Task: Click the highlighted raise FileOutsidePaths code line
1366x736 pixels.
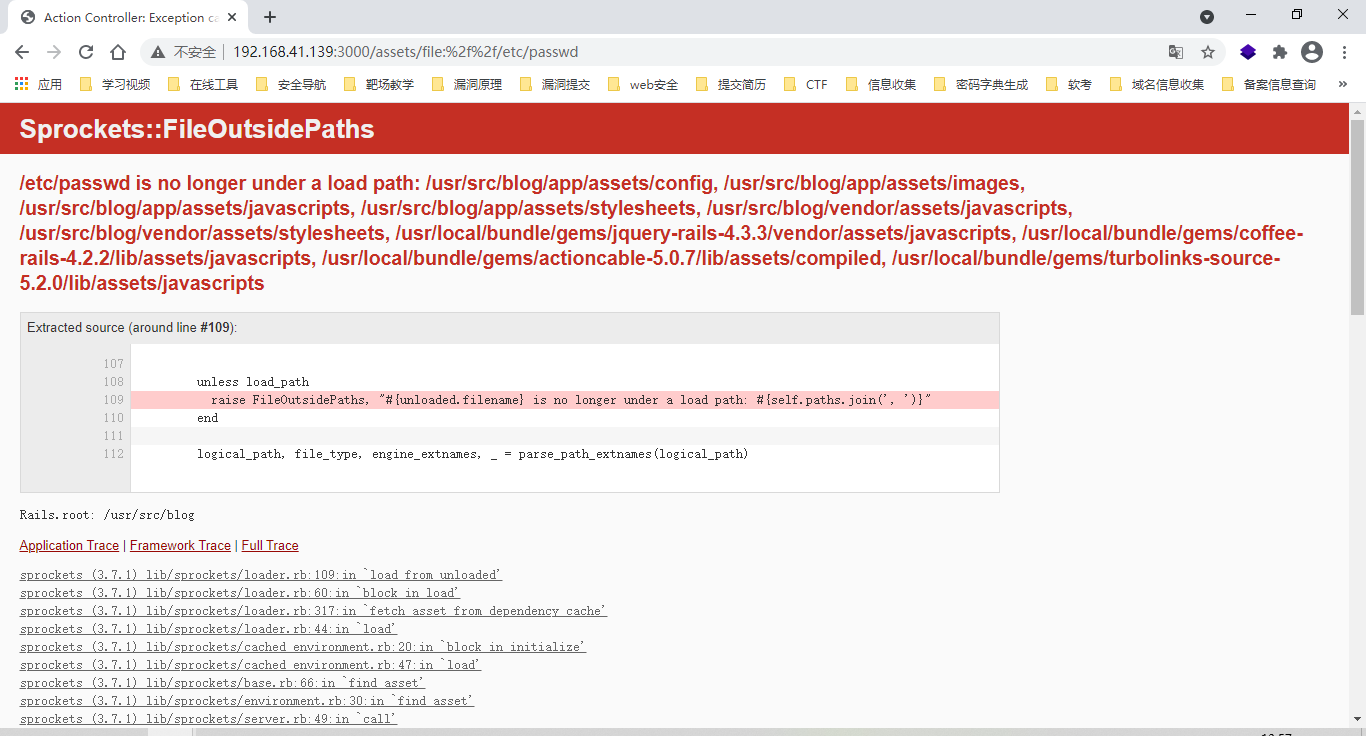Action: tap(565, 400)
